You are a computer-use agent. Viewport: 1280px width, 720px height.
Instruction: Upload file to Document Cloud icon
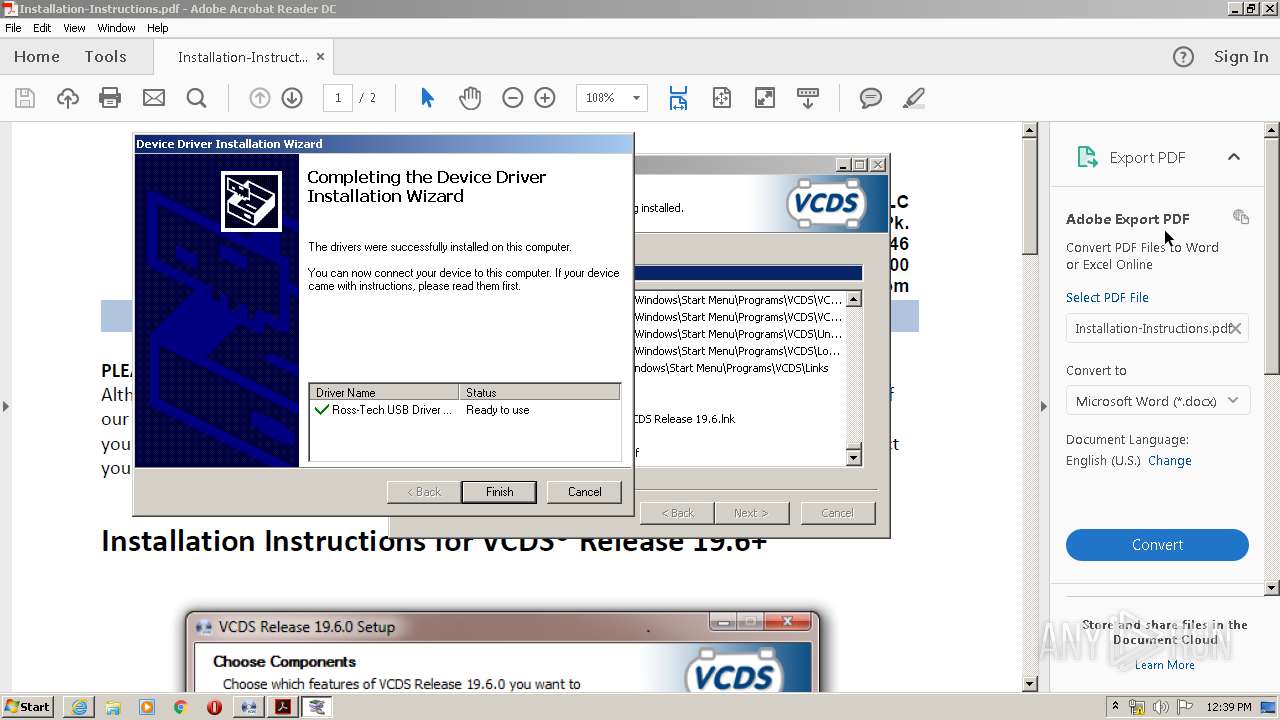click(x=67, y=98)
